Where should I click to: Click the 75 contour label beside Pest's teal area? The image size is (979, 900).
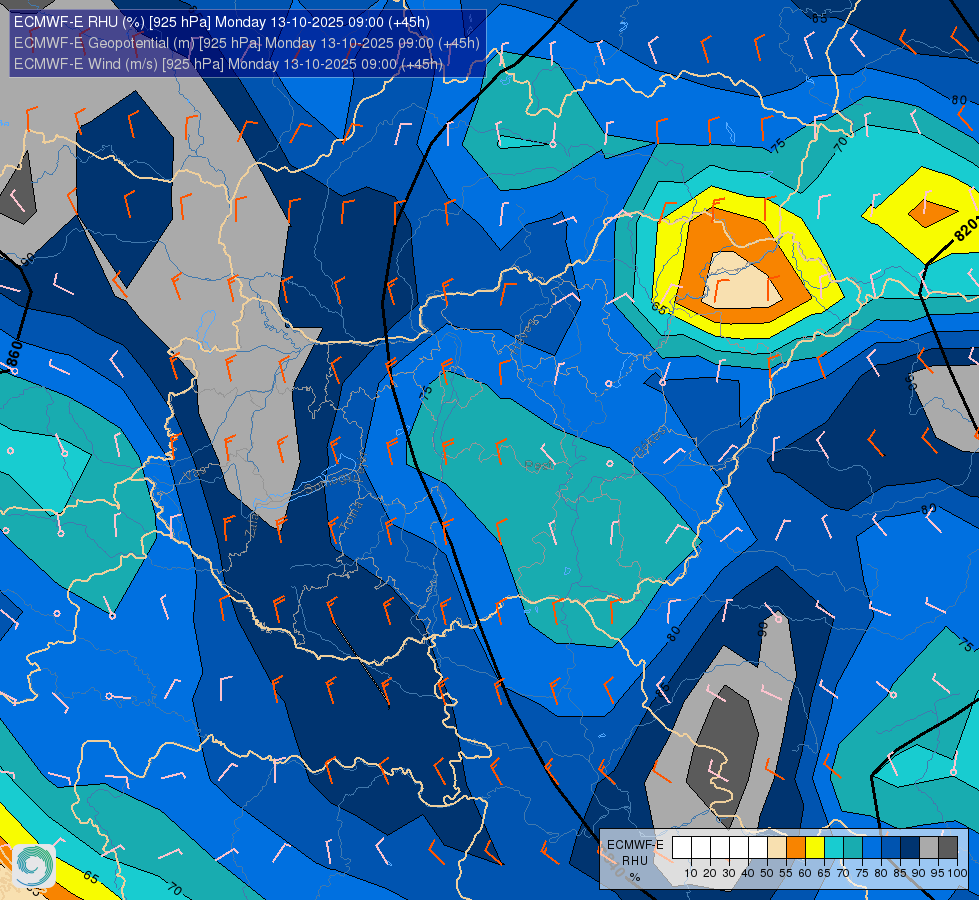[426, 392]
